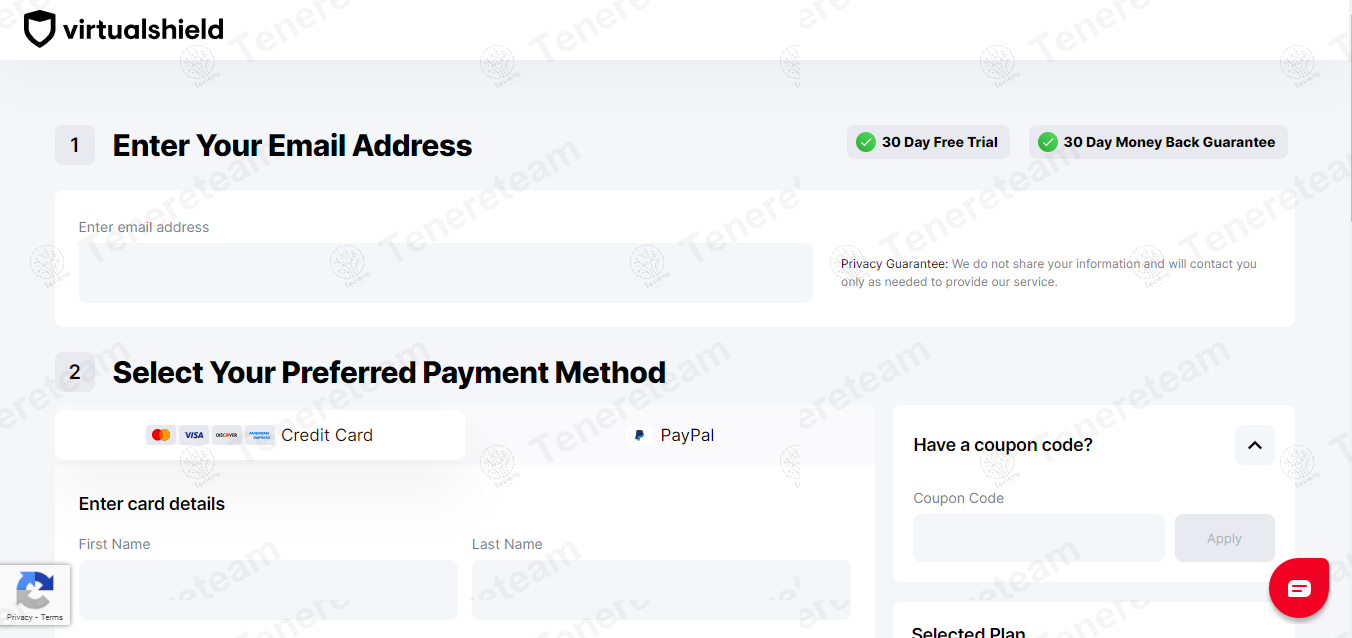Click the Visa card icon
The image size is (1352, 638).
point(194,434)
